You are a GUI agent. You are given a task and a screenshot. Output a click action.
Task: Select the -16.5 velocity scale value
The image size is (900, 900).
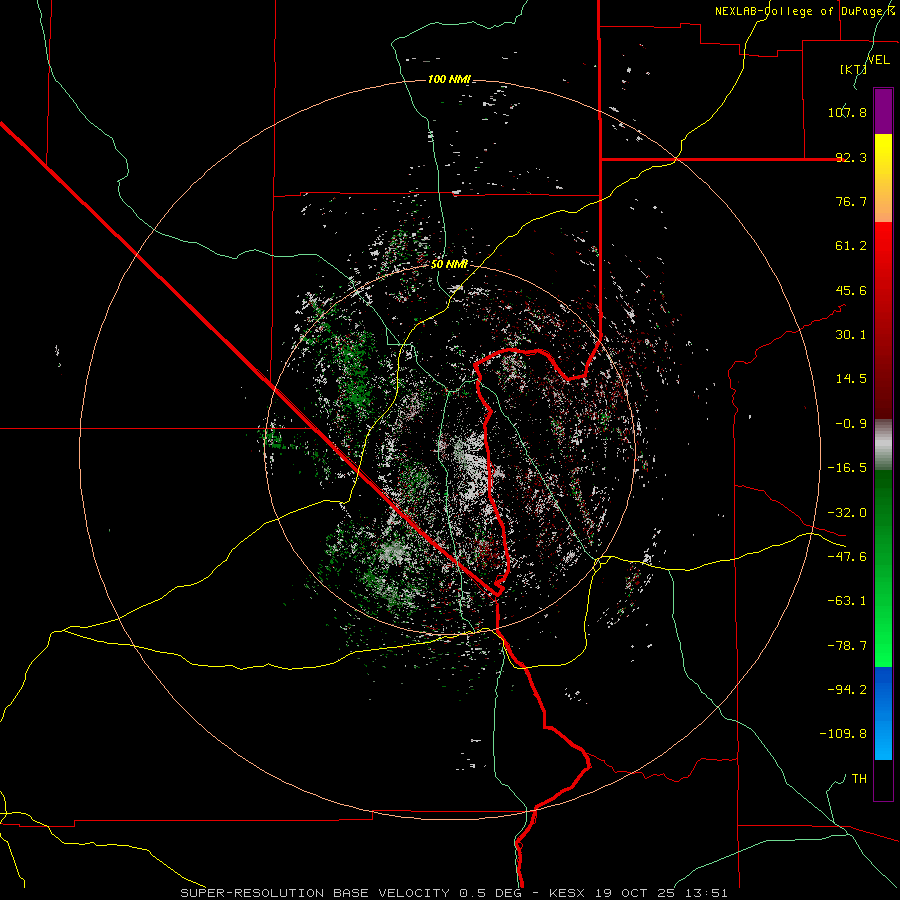[847, 468]
